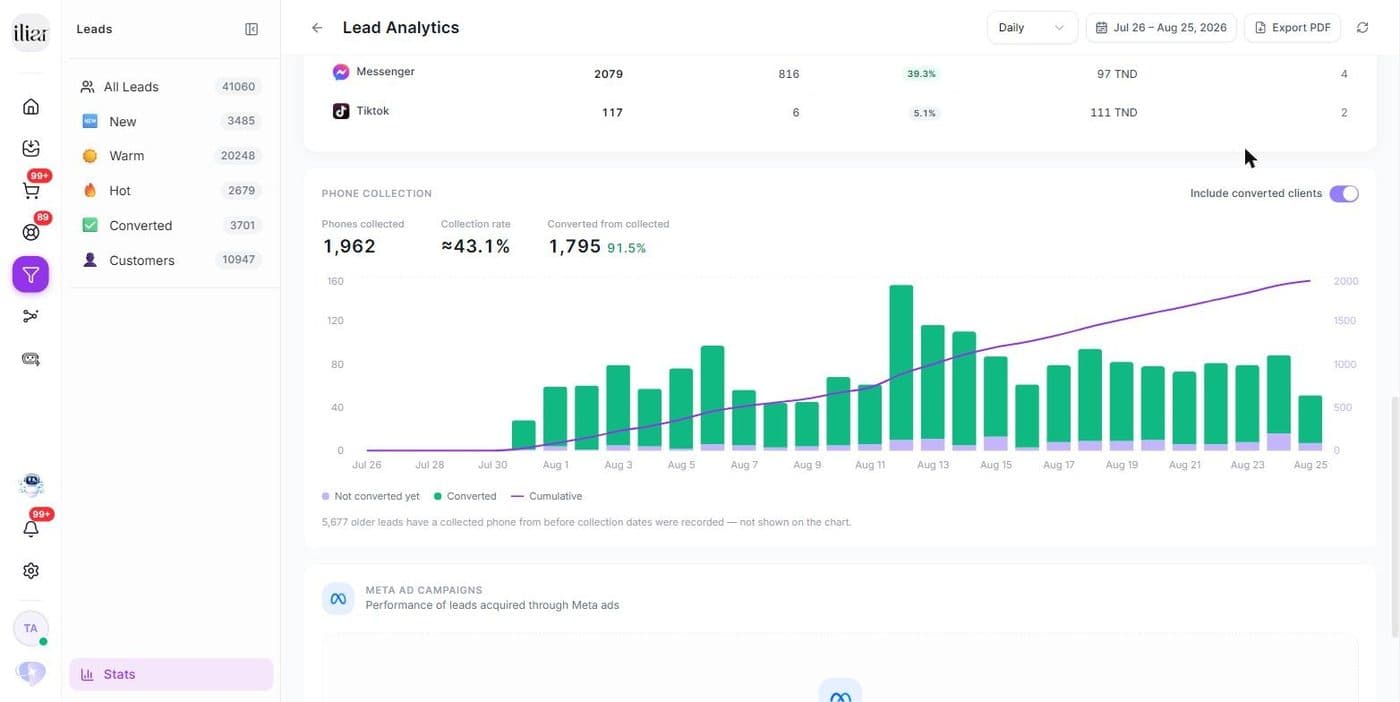The height and width of the screenshot is (702, 1400).
Task: Open settings gear in left rail
Action: tap(31, 571)
